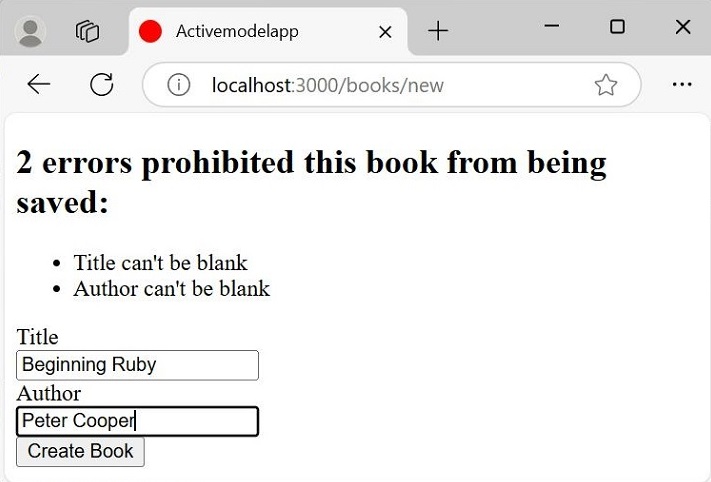
Task: Open Settings and more ellipsis menu
Action: [x=682, y=85]
